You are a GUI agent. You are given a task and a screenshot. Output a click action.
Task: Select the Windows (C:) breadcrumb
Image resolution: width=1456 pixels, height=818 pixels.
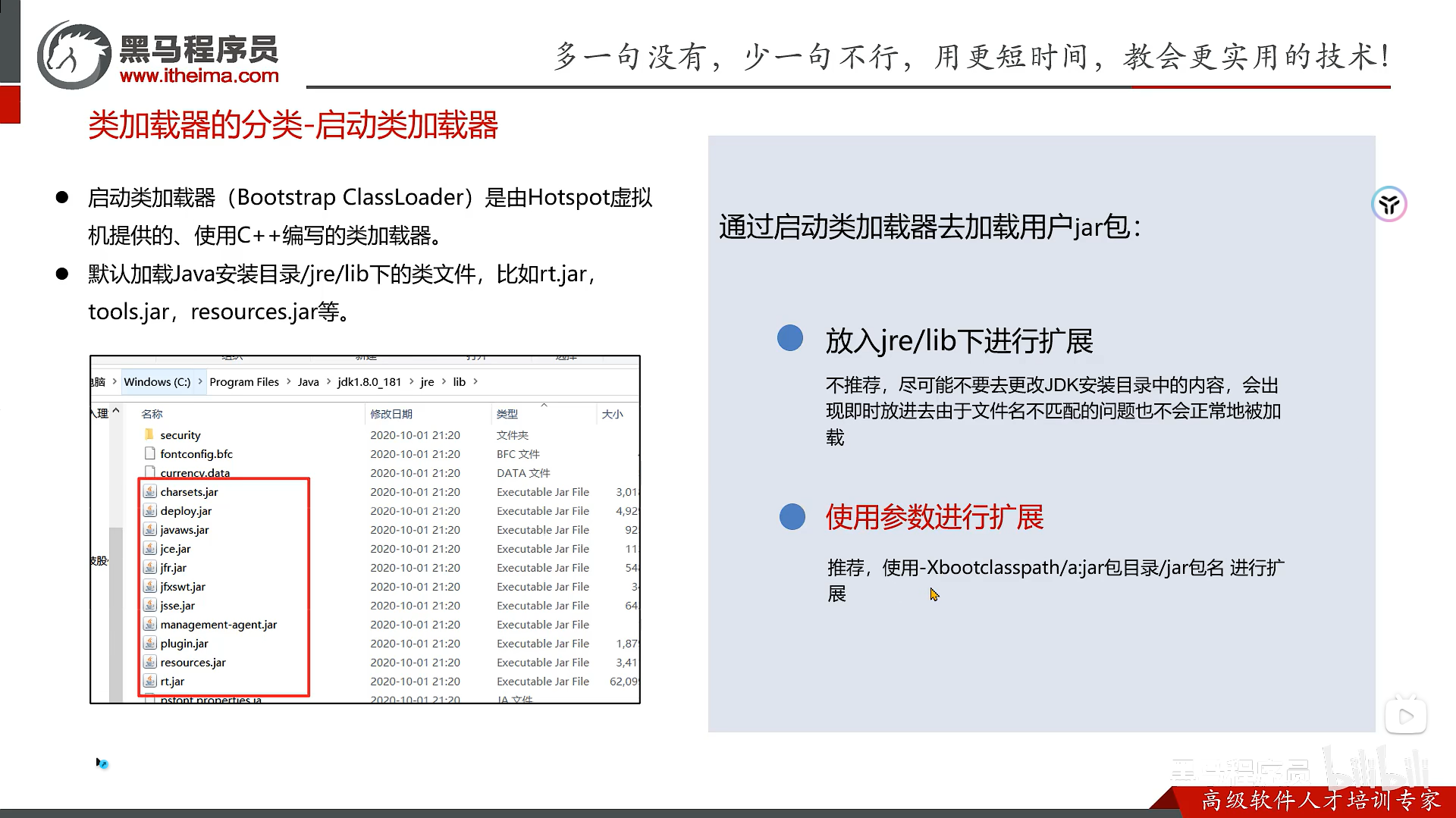pos(157,382)
